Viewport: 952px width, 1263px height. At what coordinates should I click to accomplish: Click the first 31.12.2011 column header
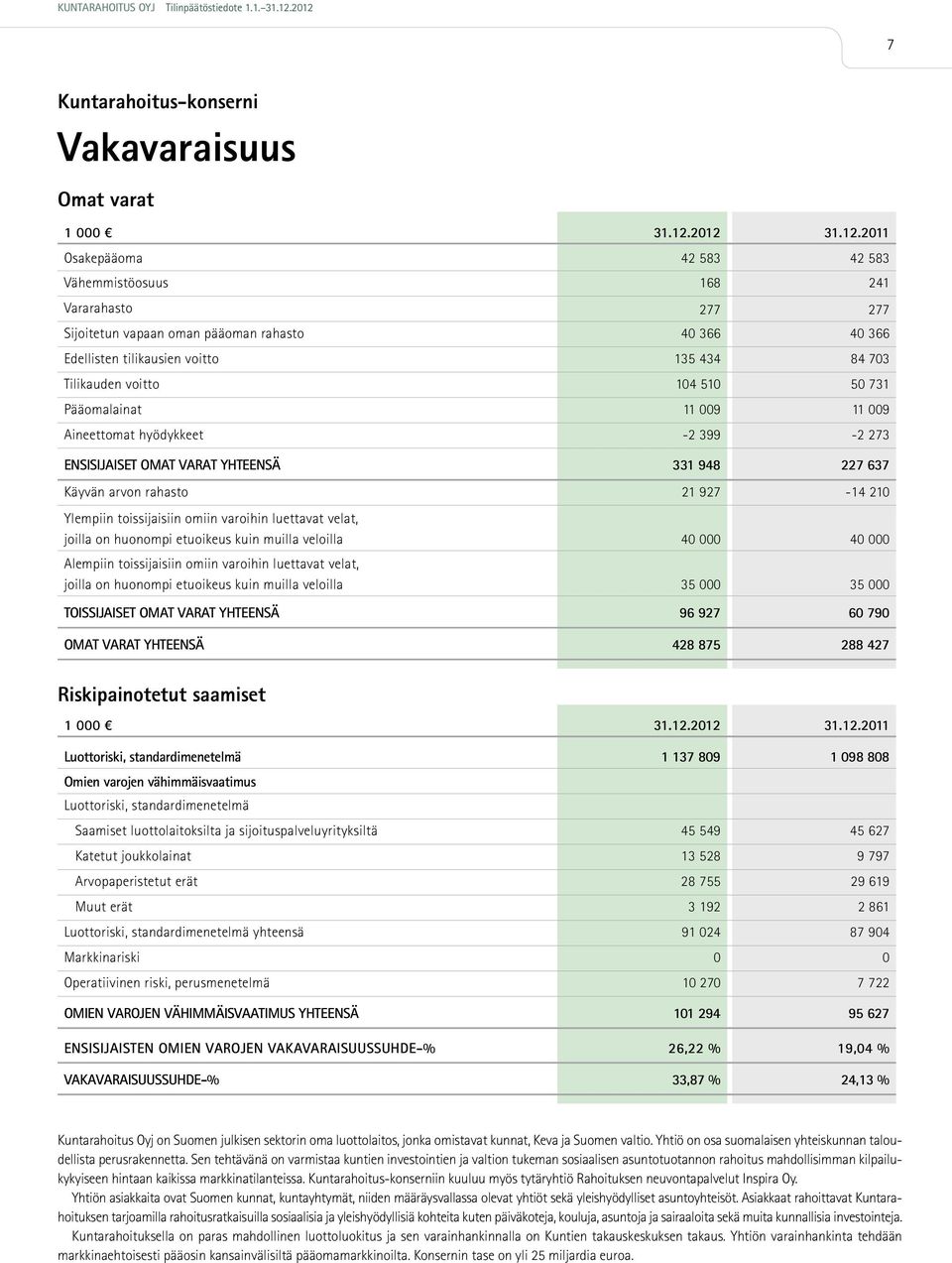857,234
